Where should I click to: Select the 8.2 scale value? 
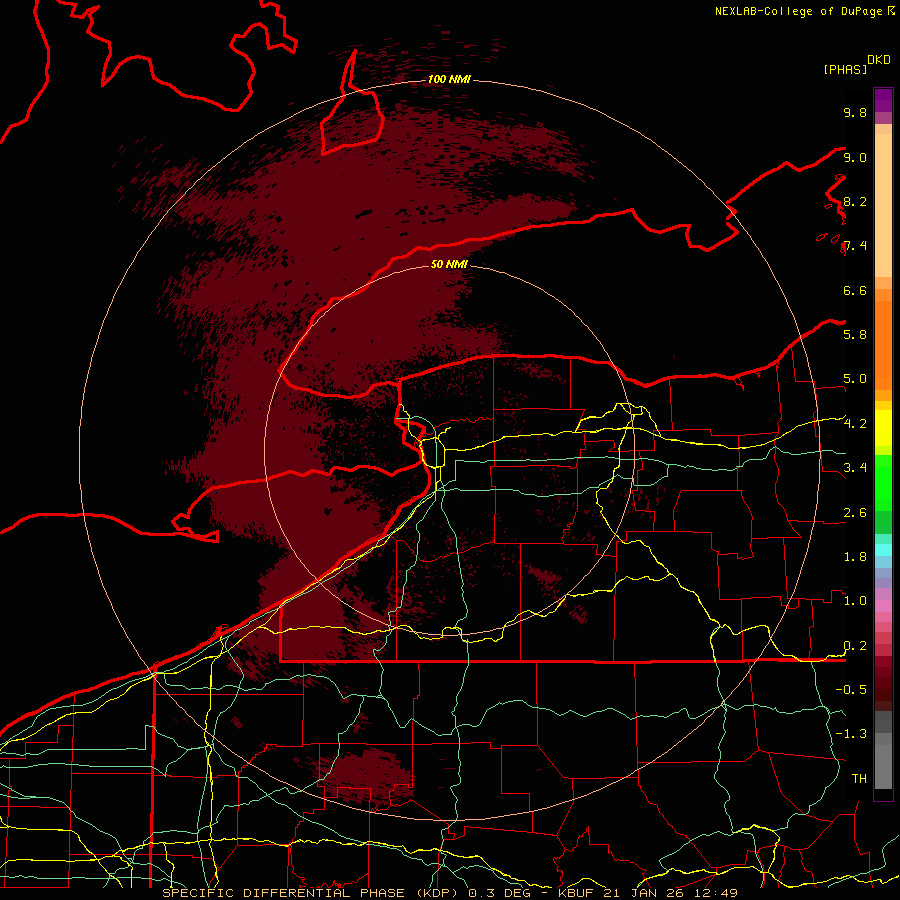pyautogui.click(x=855, y=201)
